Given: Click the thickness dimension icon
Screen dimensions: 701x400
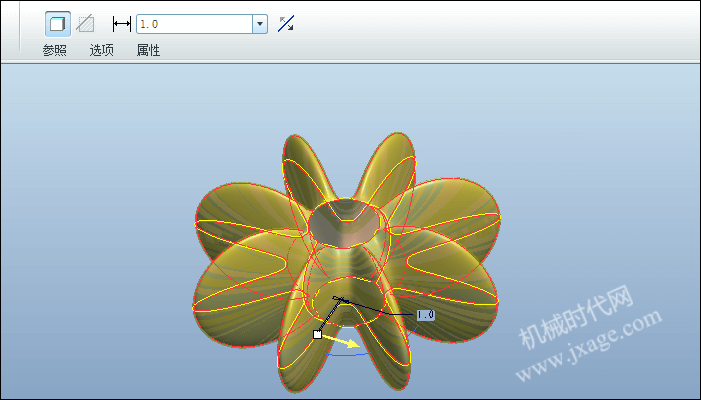Looking at the screenshot, I should point(121,24).
